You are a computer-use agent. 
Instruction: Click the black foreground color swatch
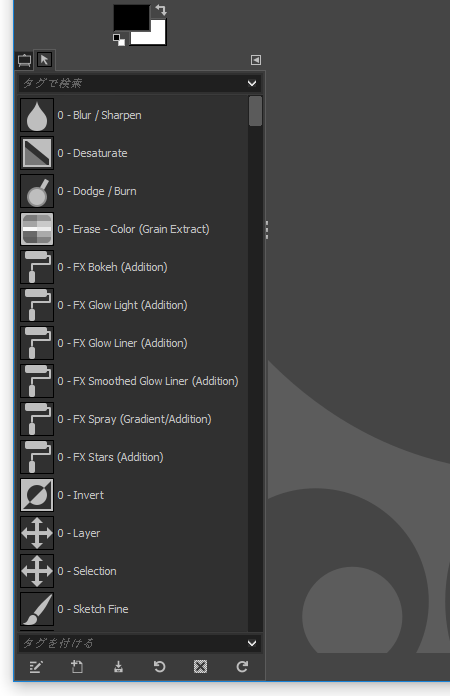point(131,18)
